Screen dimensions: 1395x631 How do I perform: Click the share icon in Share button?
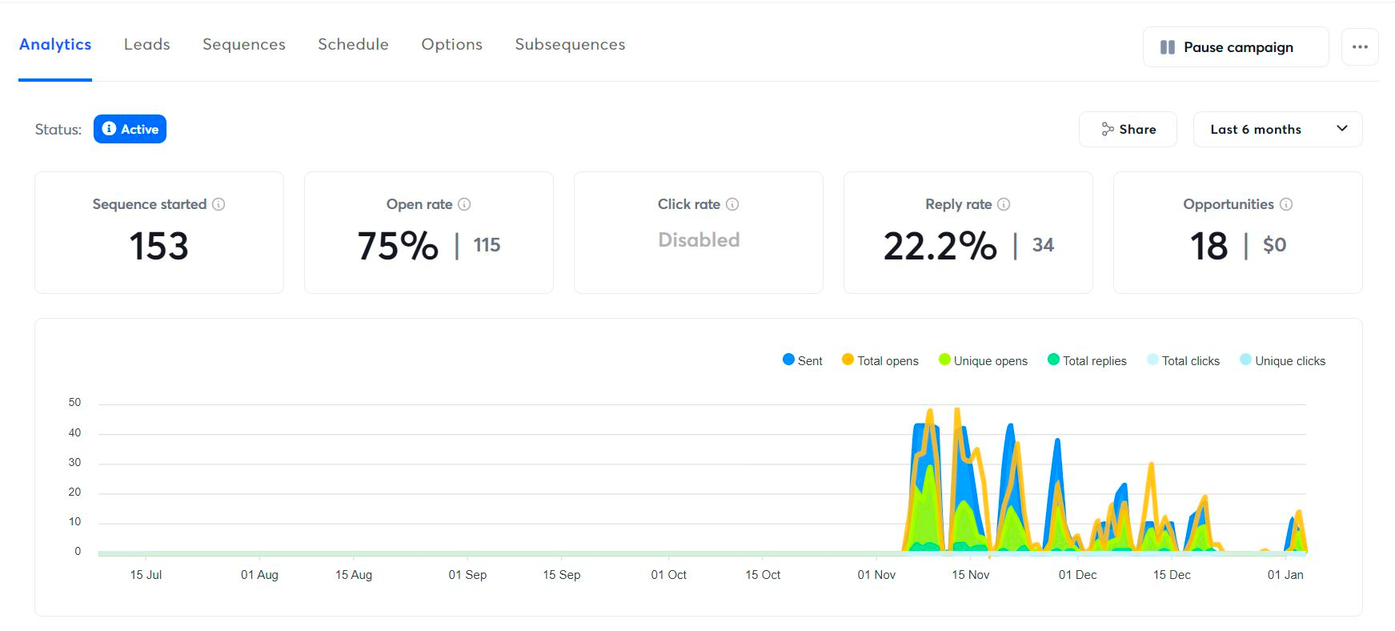click(x=1107, y=129)
